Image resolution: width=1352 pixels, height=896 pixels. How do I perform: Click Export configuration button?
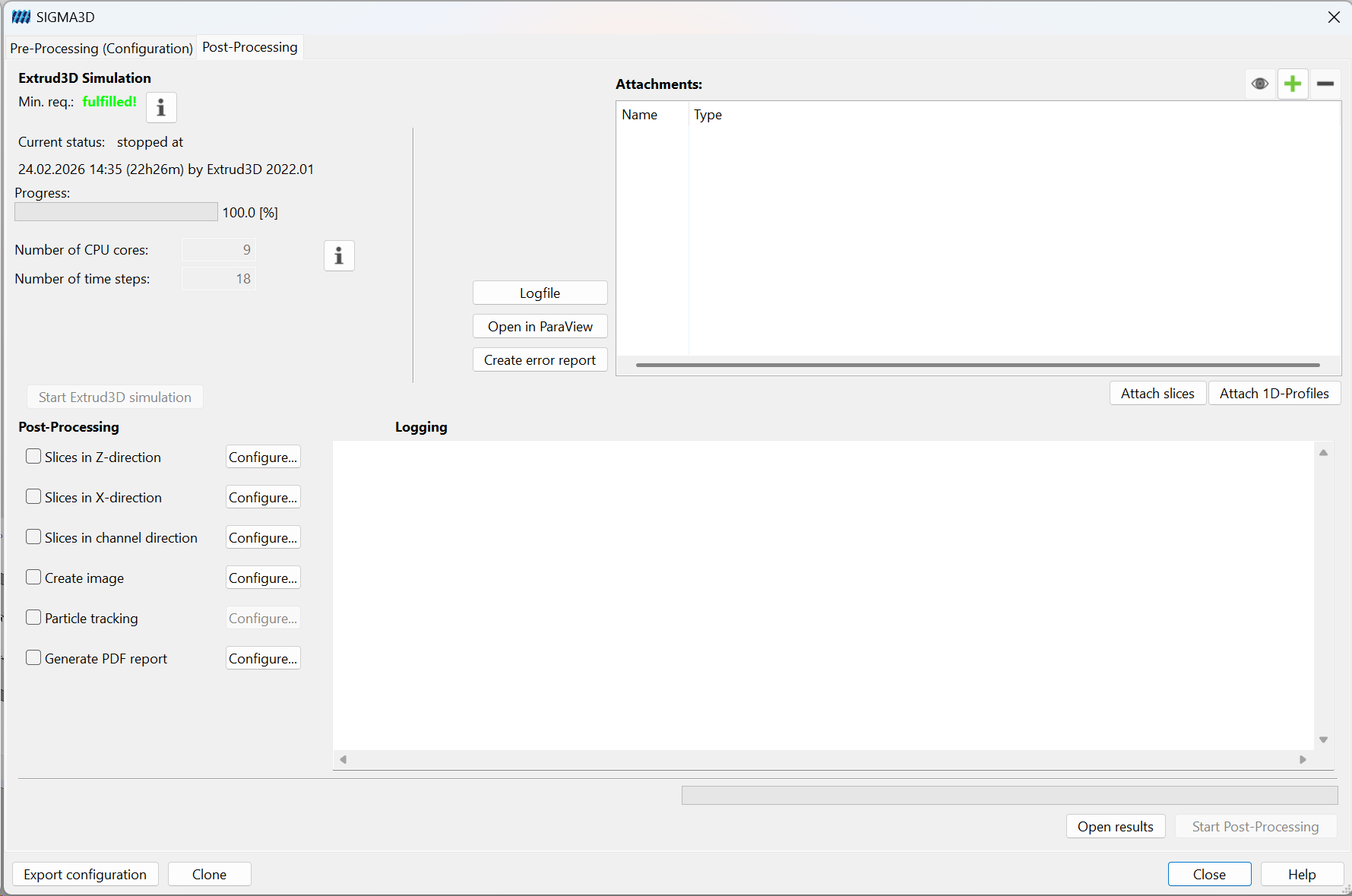(85, 875)
